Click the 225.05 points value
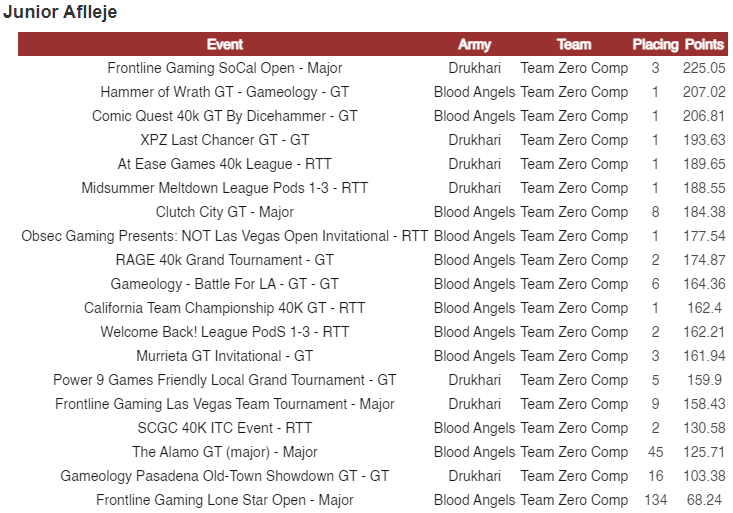 point(704,68)
